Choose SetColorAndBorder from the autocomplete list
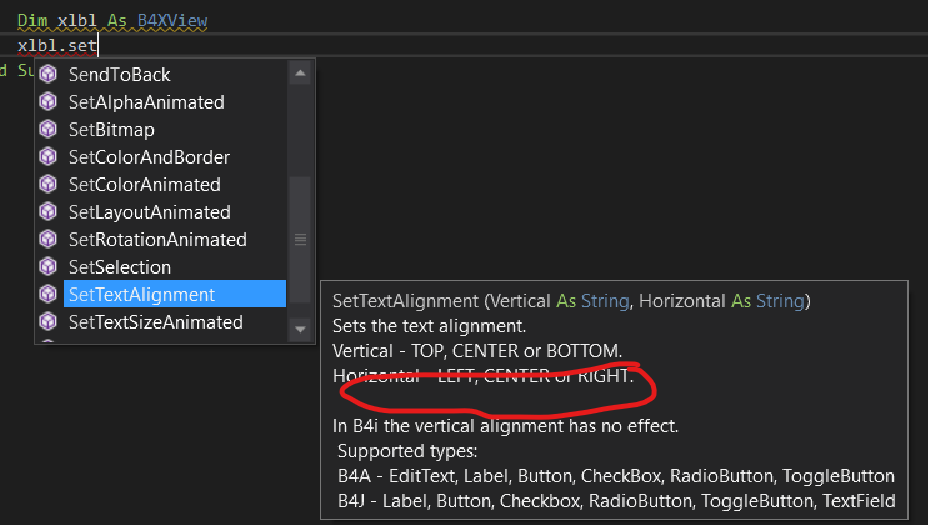This screenshot has height=525, width=928. click(149, 157)
